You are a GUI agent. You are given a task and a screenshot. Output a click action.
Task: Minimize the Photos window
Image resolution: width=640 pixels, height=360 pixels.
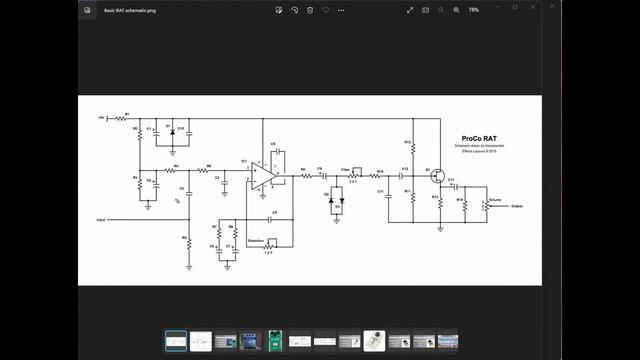(498, 7)
